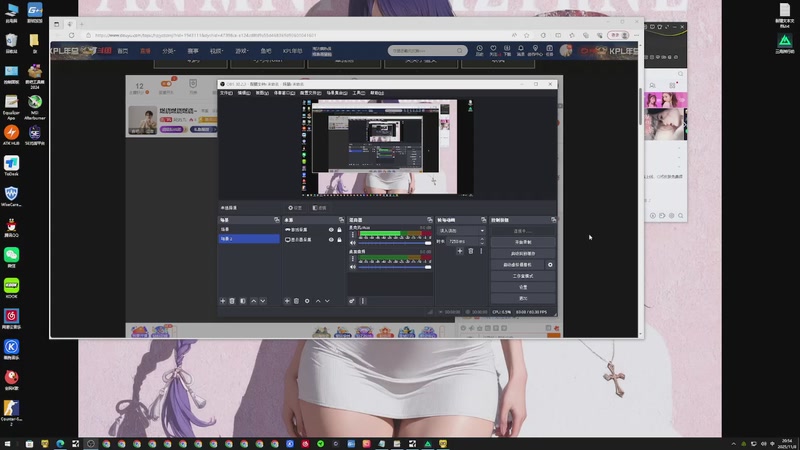The height and width of the screenshot is (450, 800).
Task: Click 开始录制 (Start Recording) button
Action: click(523, 242)
